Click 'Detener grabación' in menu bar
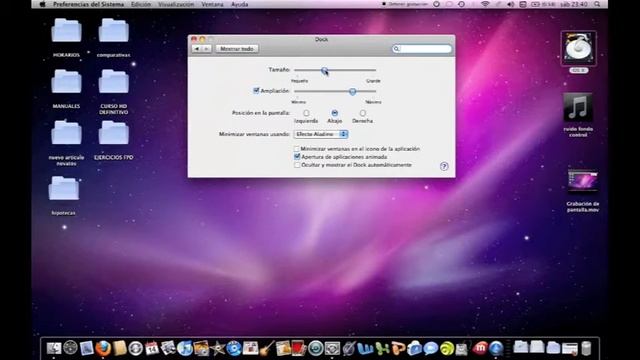 point(405,4)
